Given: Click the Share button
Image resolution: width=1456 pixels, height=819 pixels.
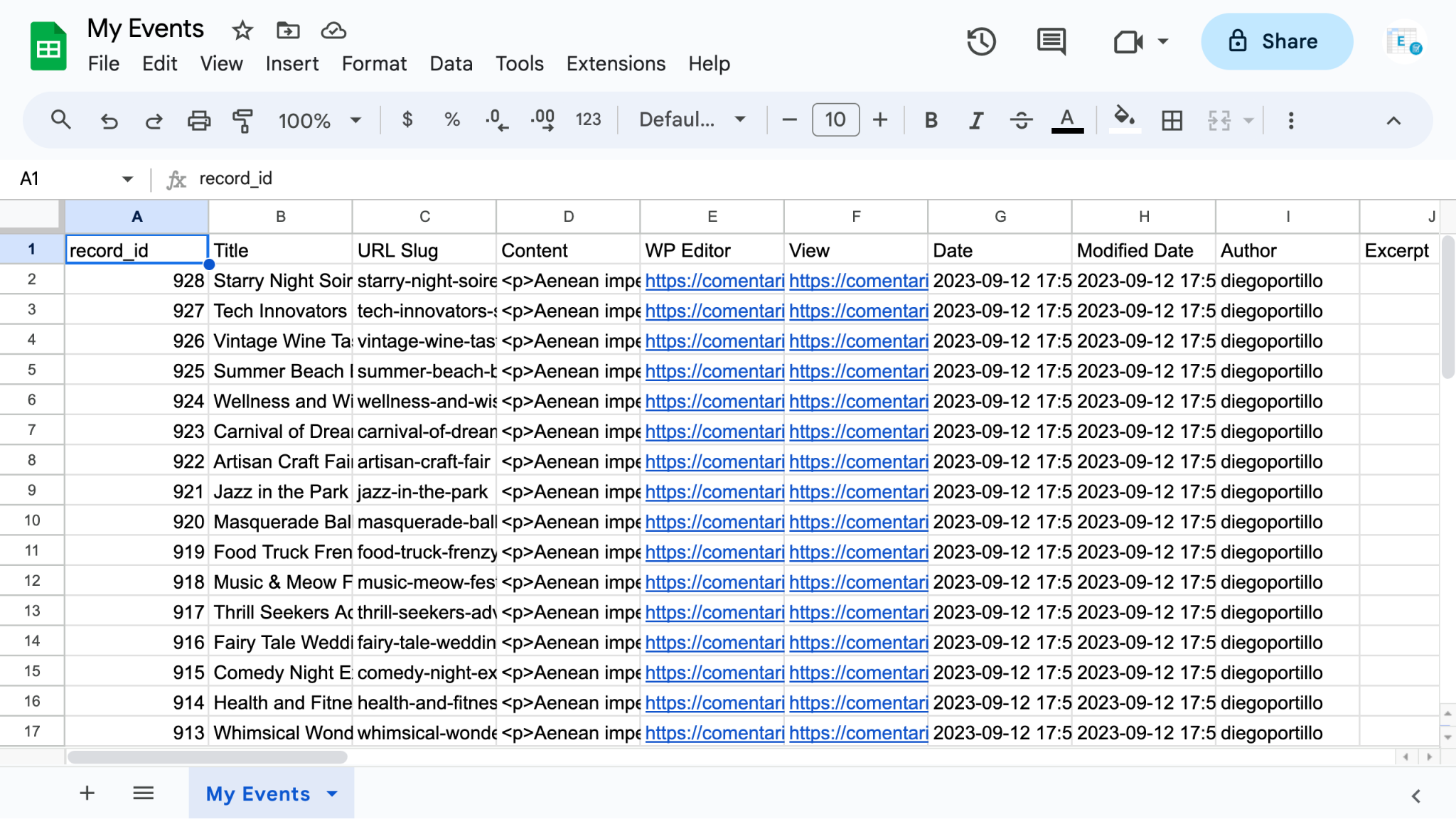Looking at the screenshot, I should (1276, 41).
